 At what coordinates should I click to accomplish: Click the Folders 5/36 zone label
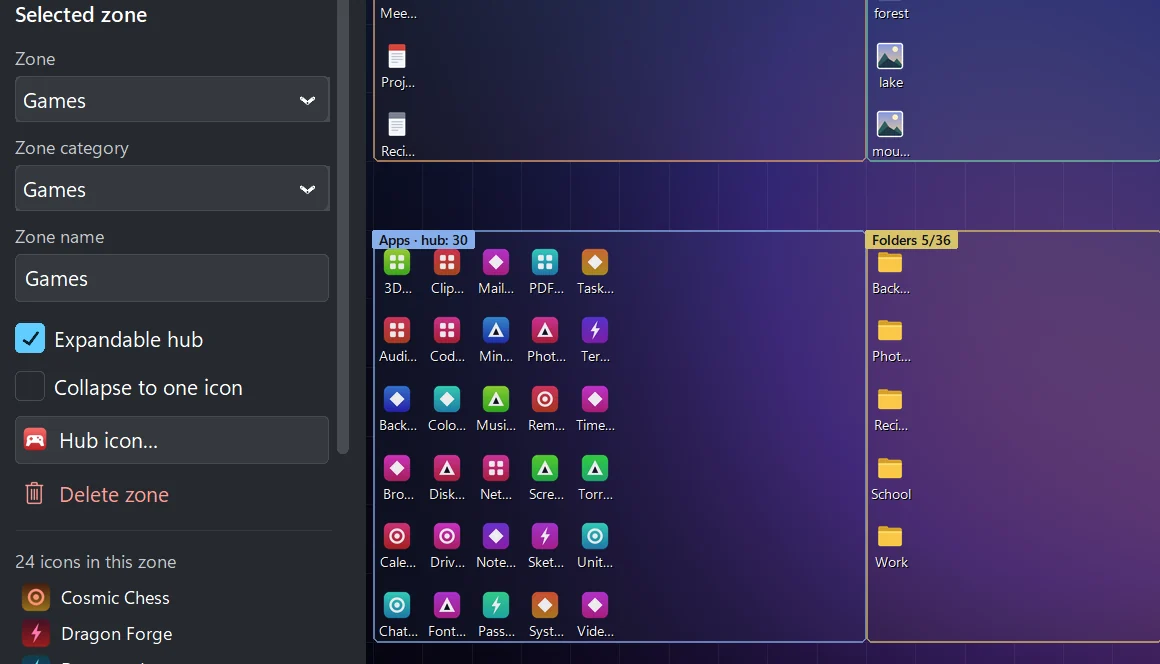[911, 240]
